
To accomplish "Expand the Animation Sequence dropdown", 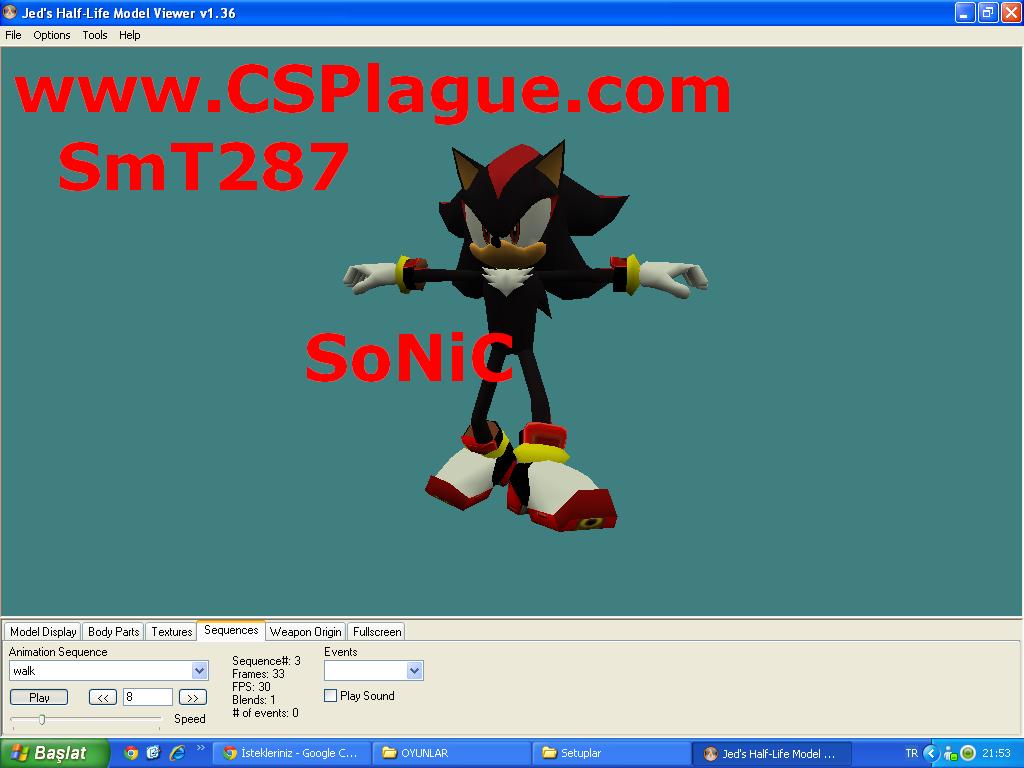I will [199, 671].
